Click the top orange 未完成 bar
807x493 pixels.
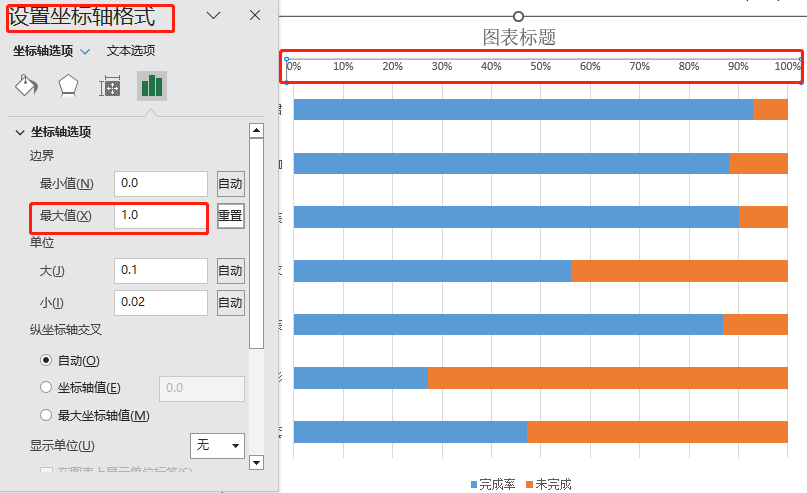770,110
